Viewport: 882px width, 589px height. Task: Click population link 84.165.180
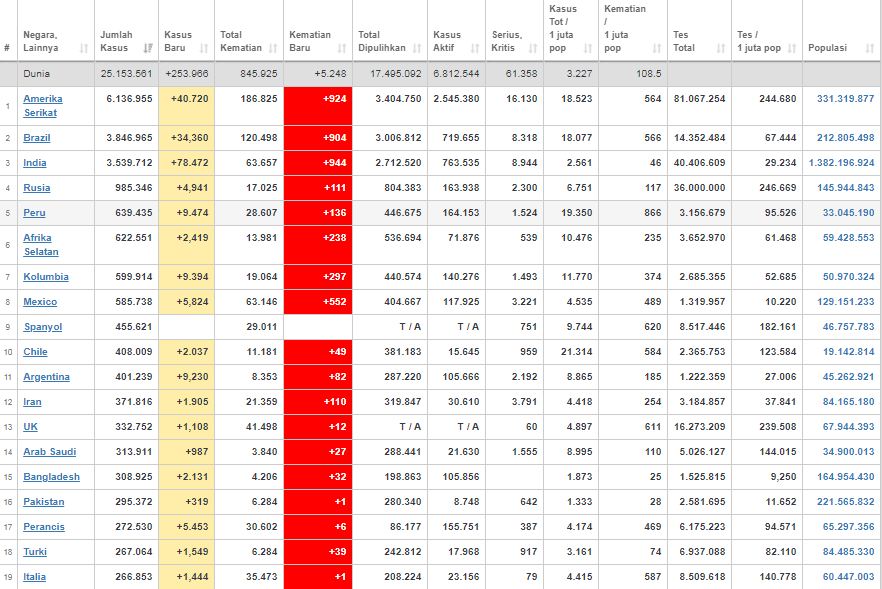coord(848,402)
